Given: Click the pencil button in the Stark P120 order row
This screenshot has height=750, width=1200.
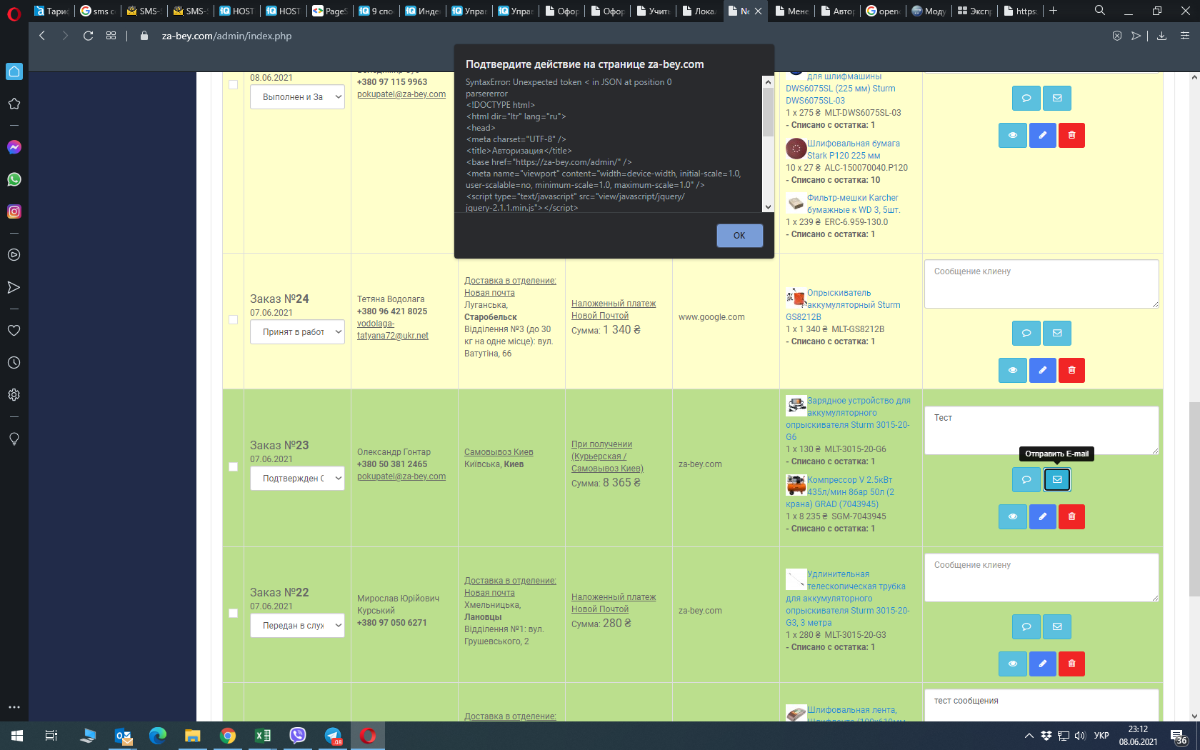Looking at the screenshot, I should pyautogui.click(x=1042, y=135).
